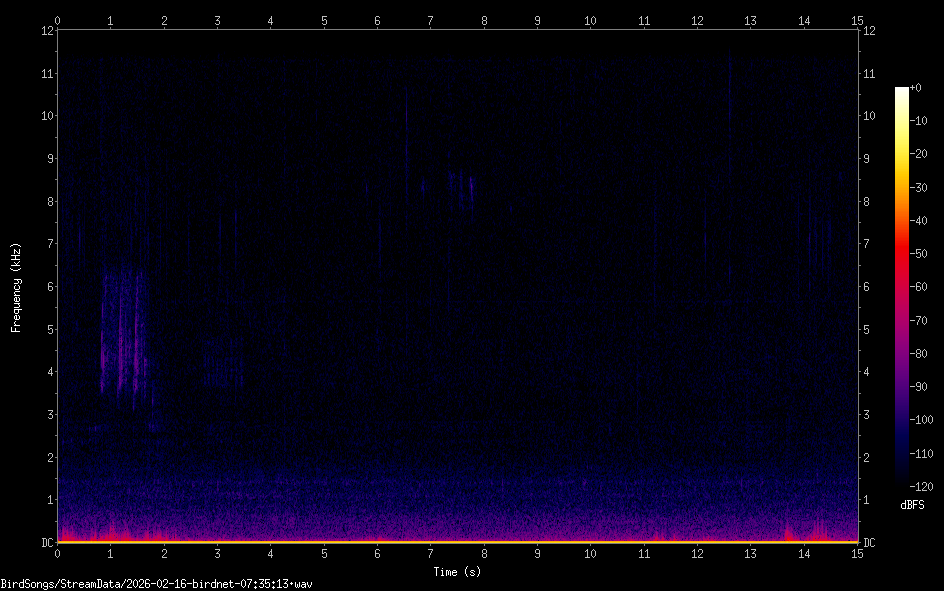Click the white top end of the colorbar
This screenshot has width=944, height=591.
(902, 90)
